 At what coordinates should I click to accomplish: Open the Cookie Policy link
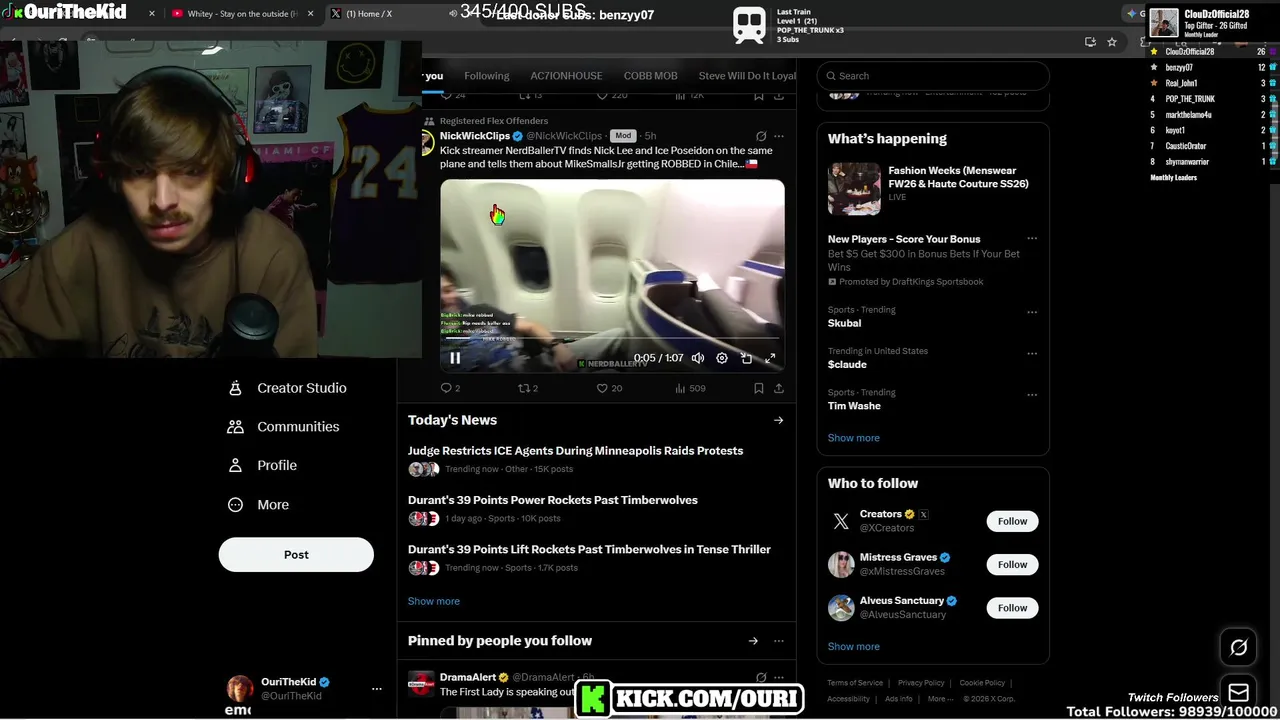(982, 683)
